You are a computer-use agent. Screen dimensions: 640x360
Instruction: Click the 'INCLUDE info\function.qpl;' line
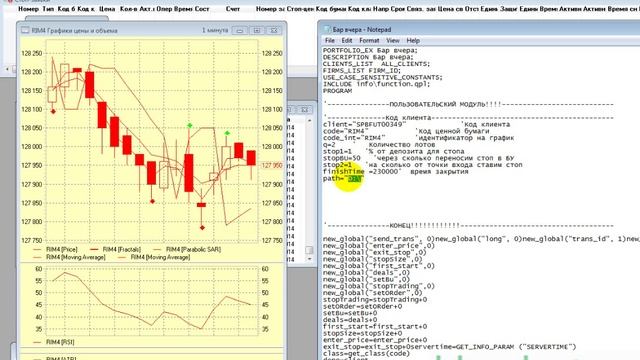(x=376, y=84)
